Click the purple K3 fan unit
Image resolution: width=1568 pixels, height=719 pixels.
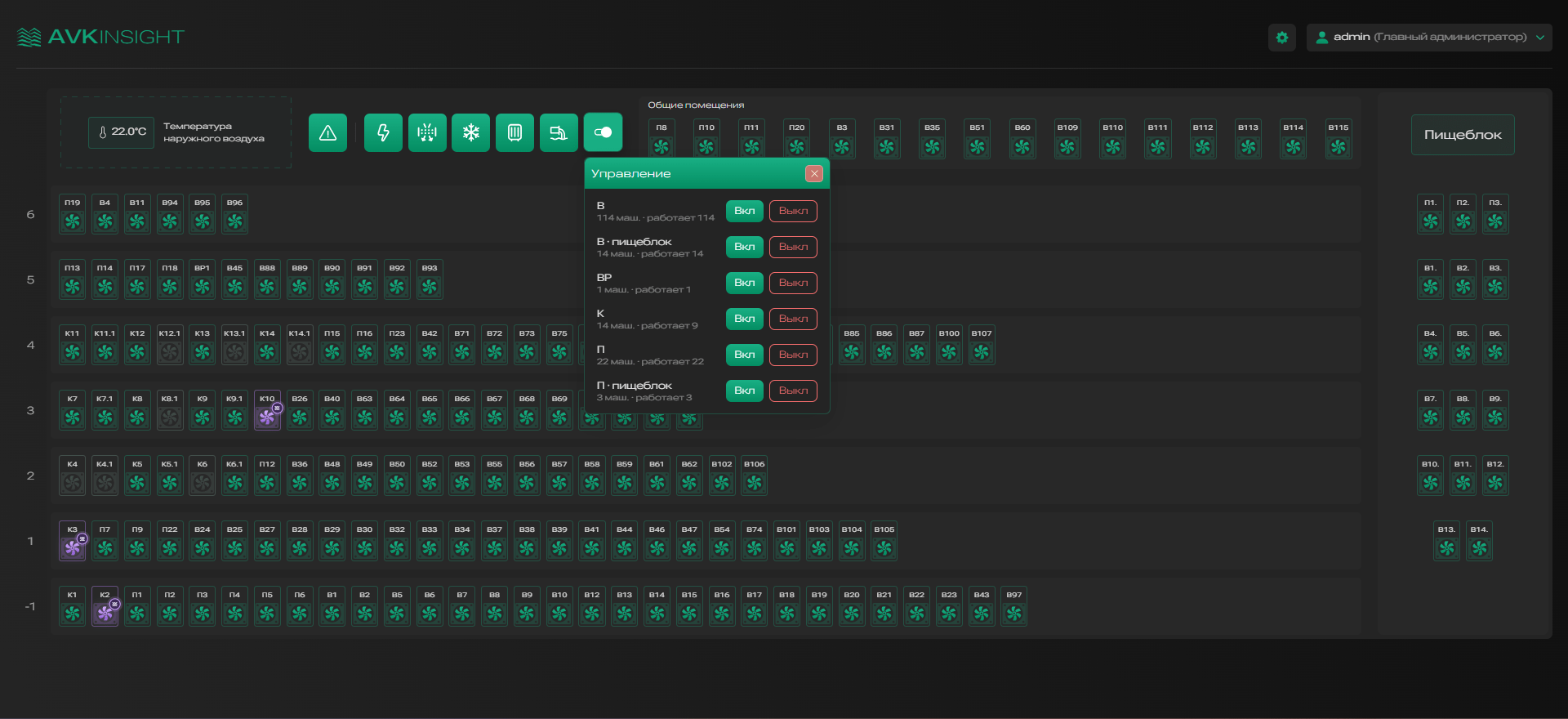[x=73, y=542]
